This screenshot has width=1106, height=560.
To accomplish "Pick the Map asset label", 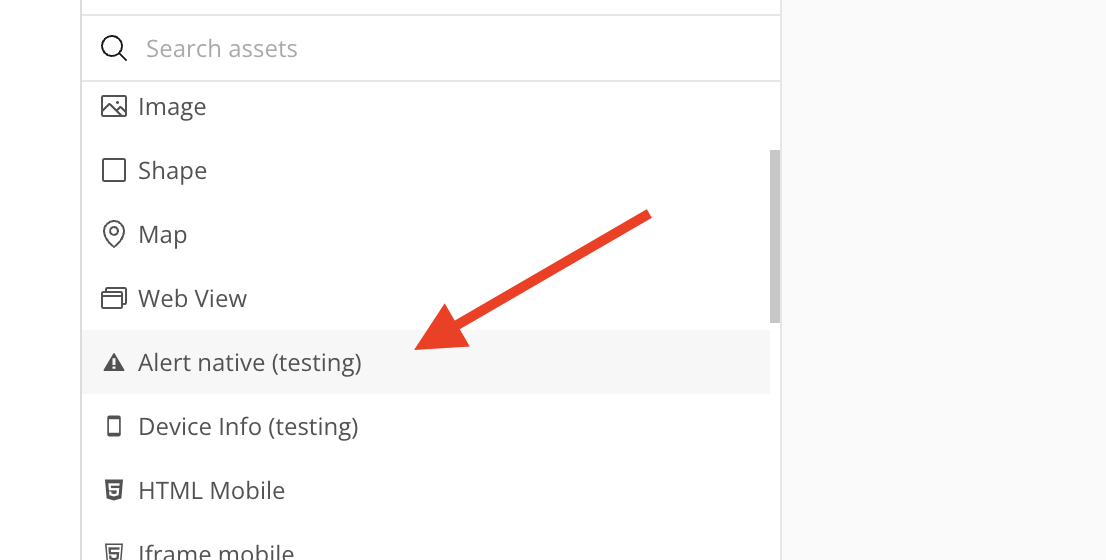I will [163, 235].
